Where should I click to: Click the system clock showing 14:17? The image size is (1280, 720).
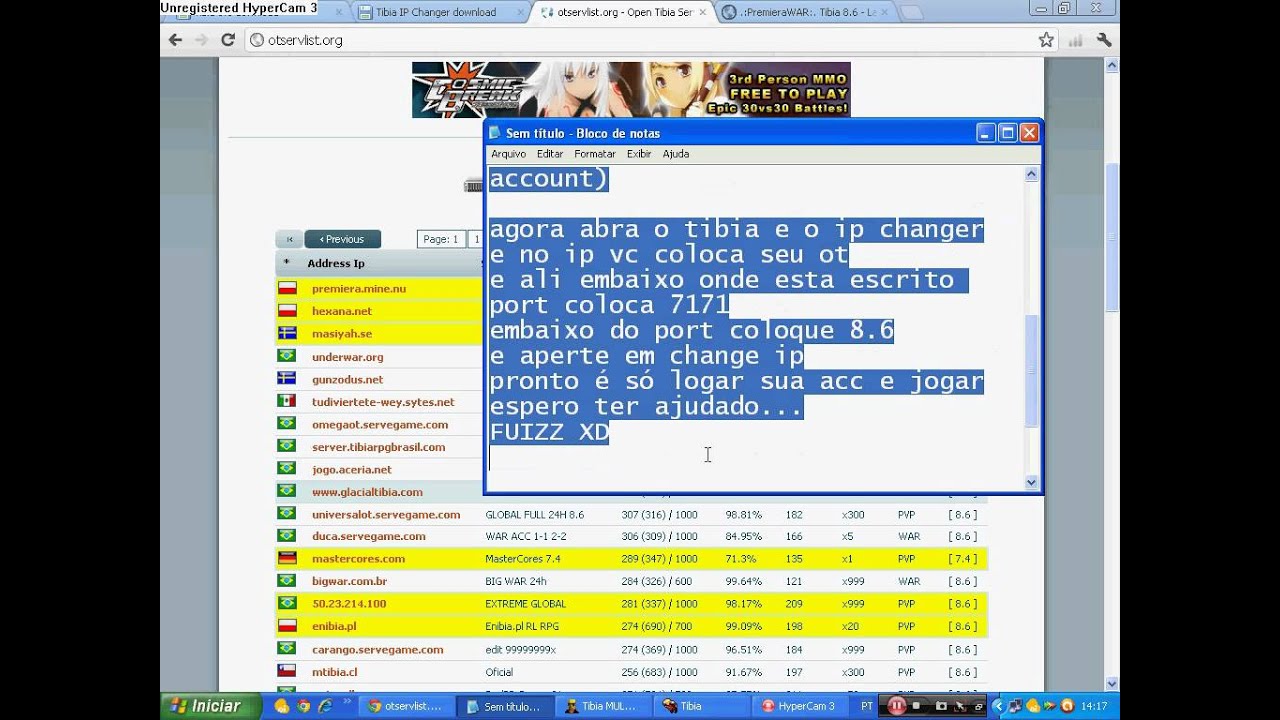[1094, 706]
